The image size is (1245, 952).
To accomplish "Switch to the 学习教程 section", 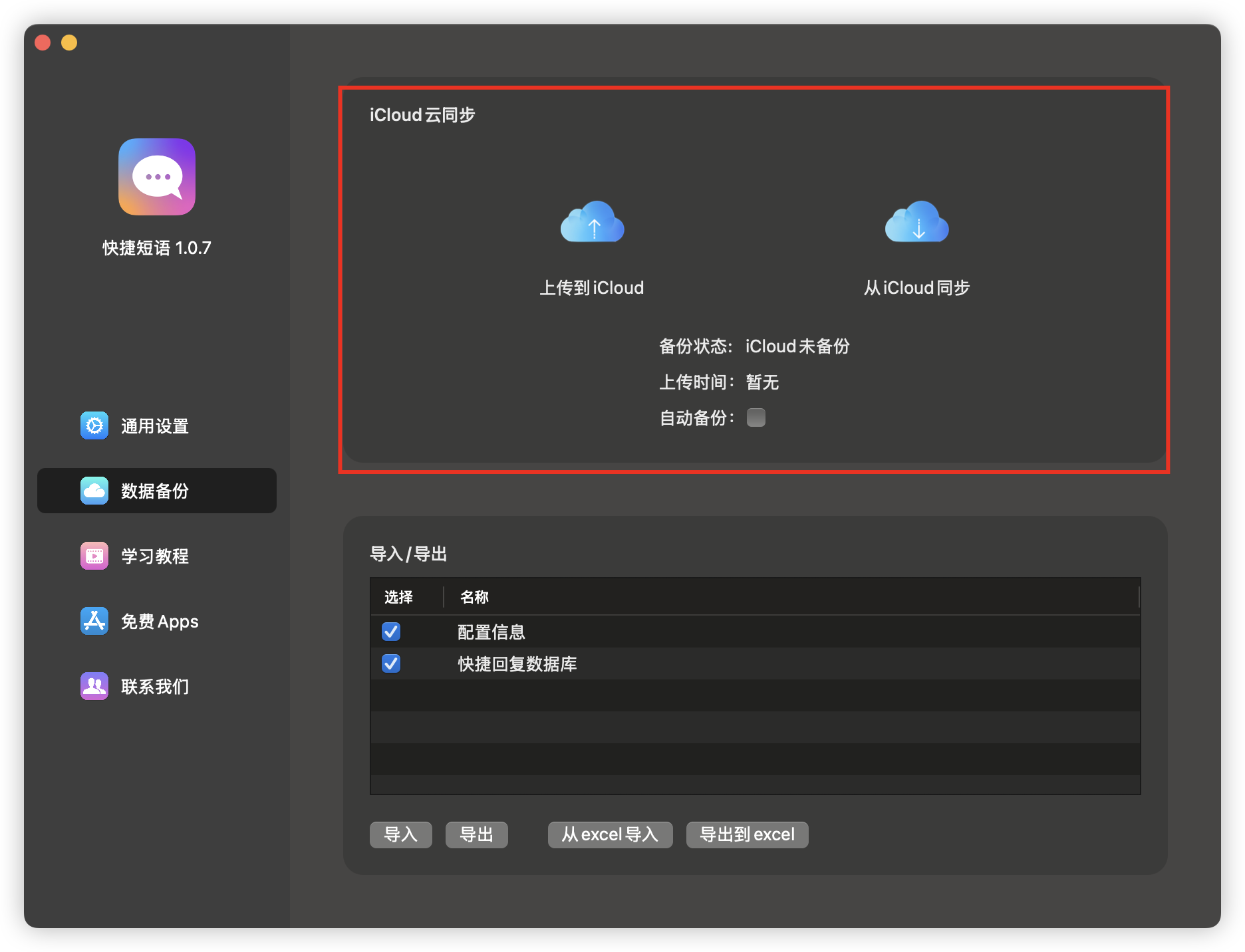I will (155, 556).
